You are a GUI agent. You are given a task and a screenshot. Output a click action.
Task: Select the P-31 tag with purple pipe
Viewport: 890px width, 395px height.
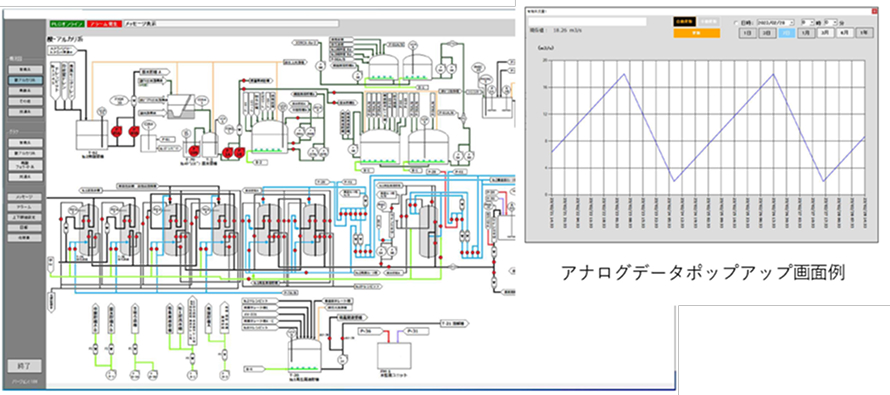(x=416, y=330)
